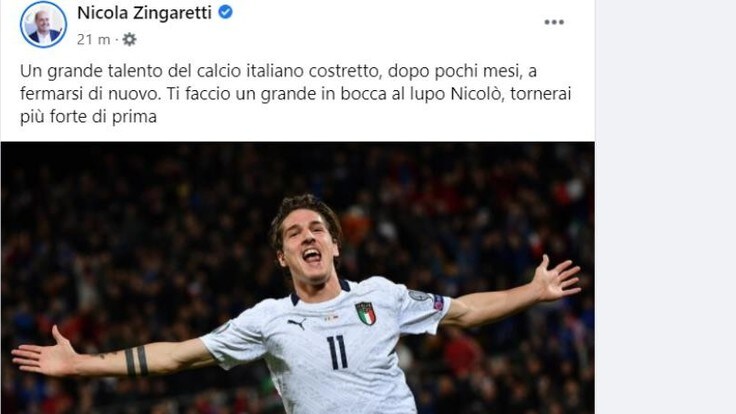
Task: Open Nicola Zingaretti's round profile picture
Action: [x=44, y=24]
